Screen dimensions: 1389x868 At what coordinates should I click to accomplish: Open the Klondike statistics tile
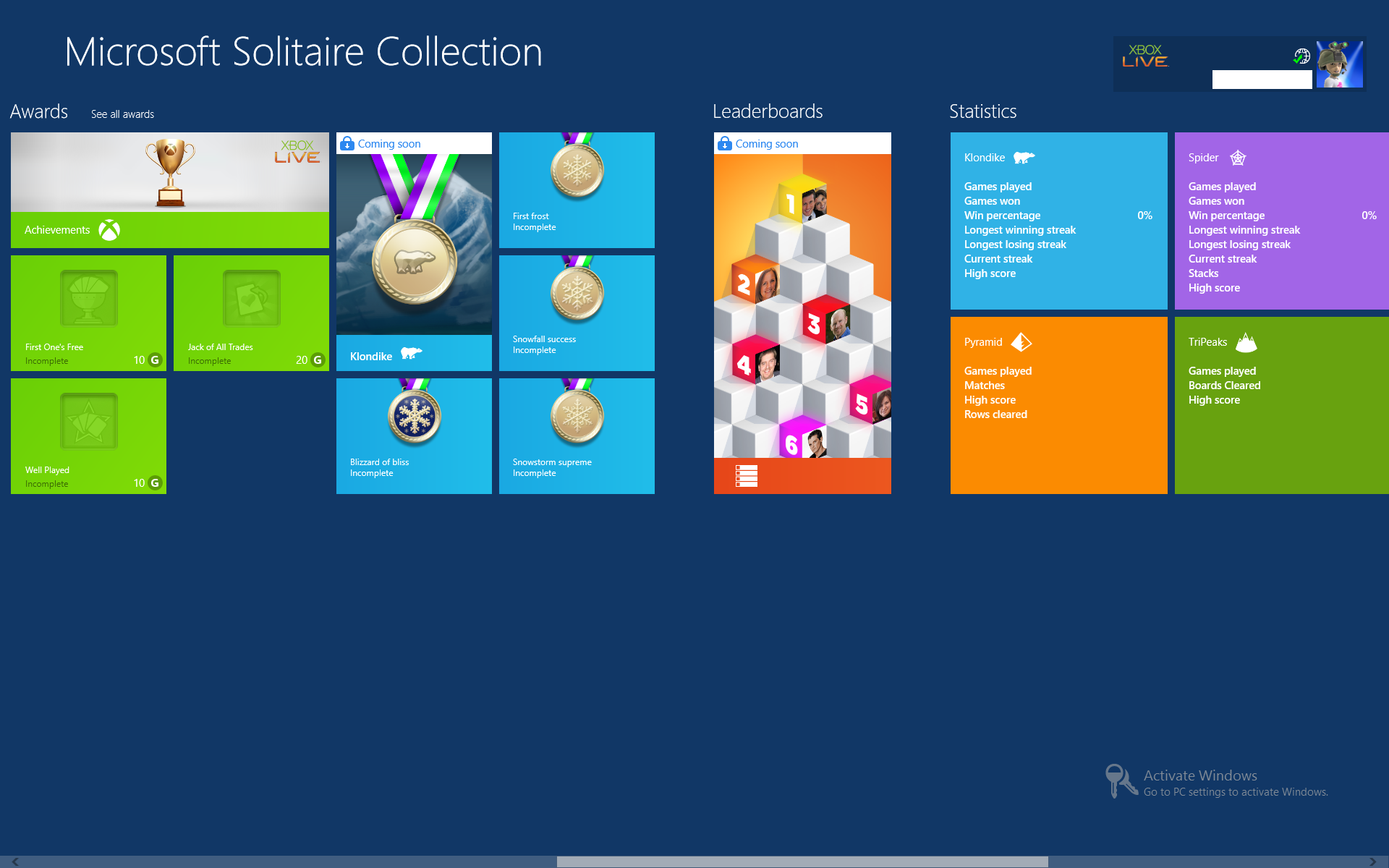(x=1059, y=221)
